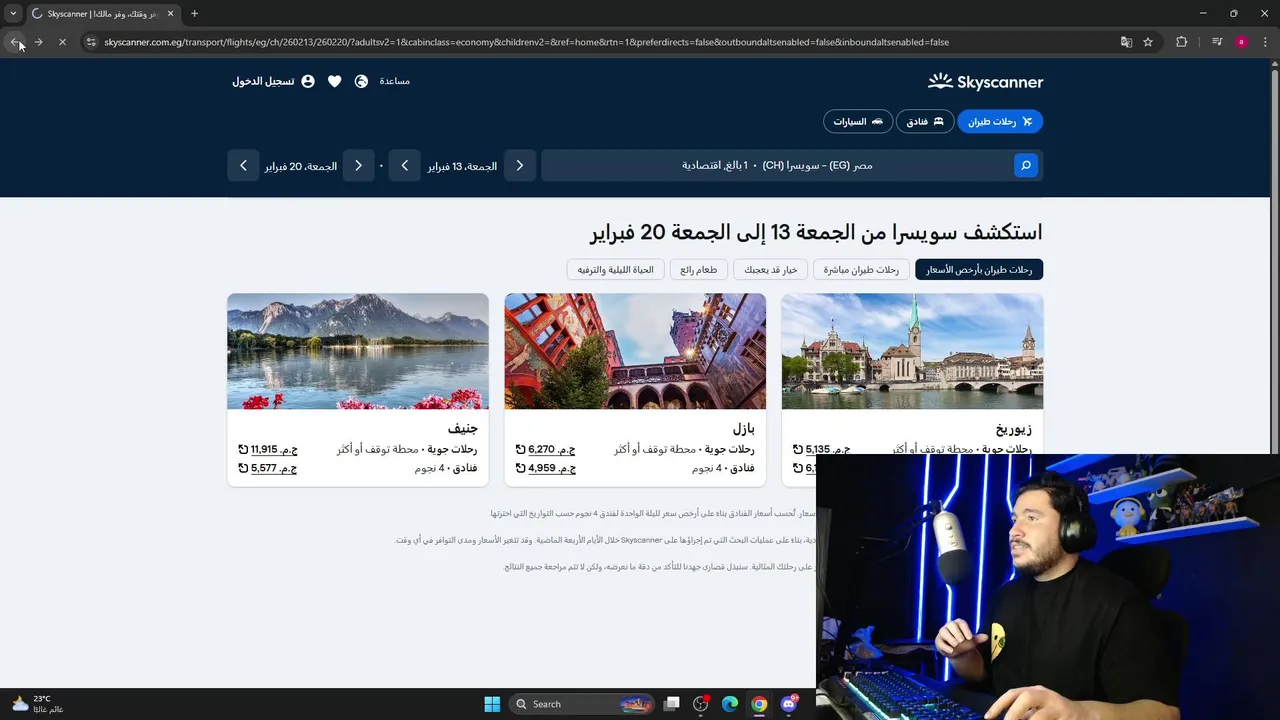Select the رحلات طيران مباشرة filter chip
Viewport: 1280px width, 720px height.
point(862,269)
